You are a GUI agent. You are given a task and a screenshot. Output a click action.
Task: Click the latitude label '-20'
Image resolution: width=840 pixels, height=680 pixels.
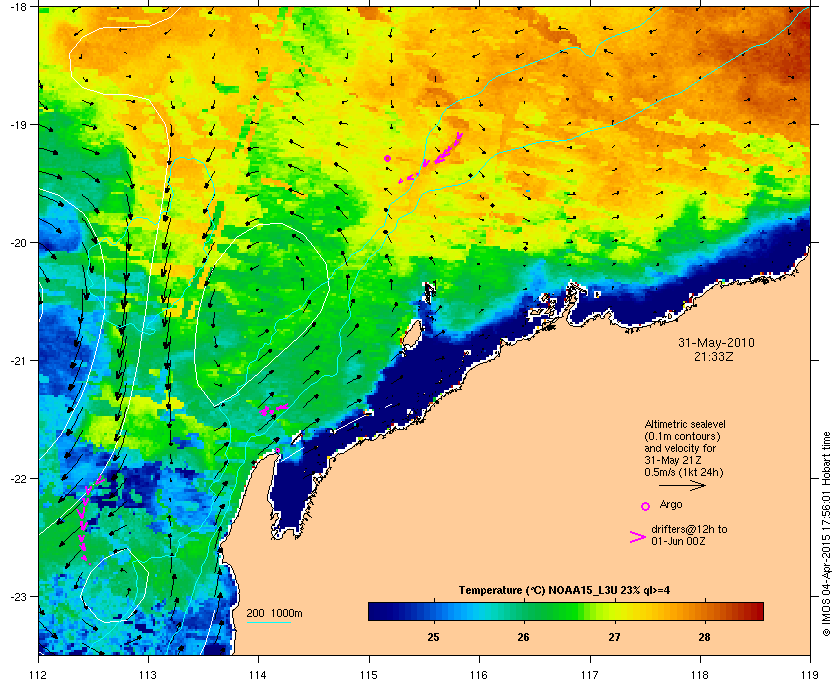18,243
